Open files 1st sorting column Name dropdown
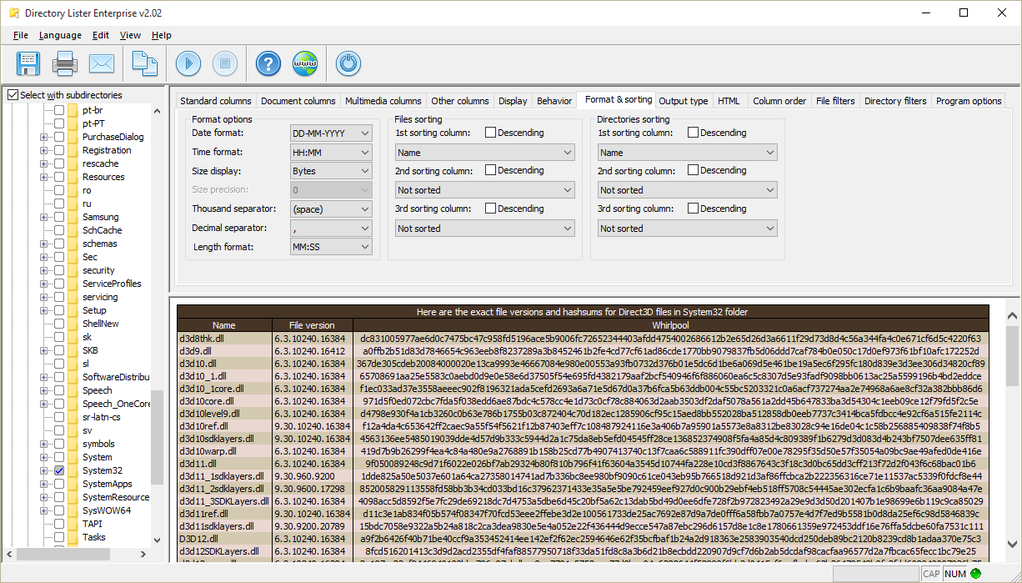This screenshot has height=583, width=1022. [484, 153]
